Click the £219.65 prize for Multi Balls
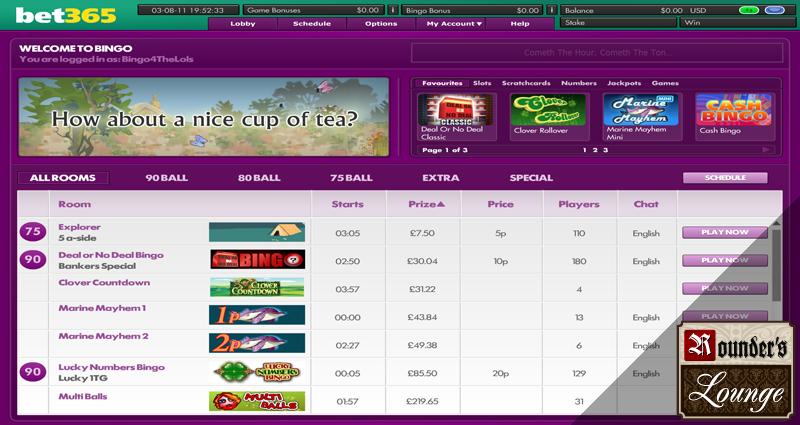The image size is (800, 425). pyautogui.click(x=422, y=402)
